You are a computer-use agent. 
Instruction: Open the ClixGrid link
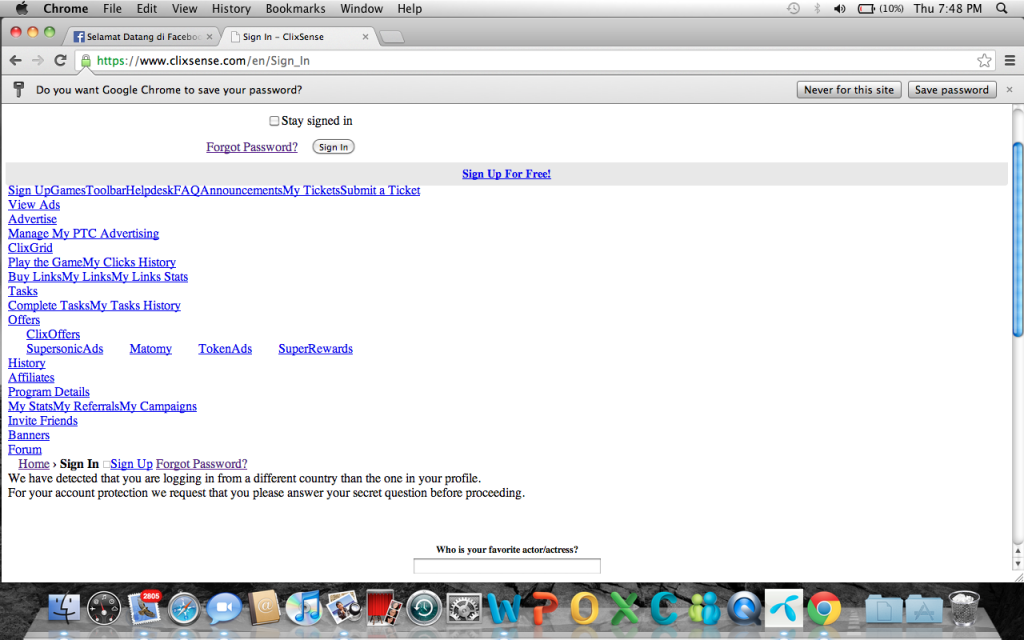[30, 248]
